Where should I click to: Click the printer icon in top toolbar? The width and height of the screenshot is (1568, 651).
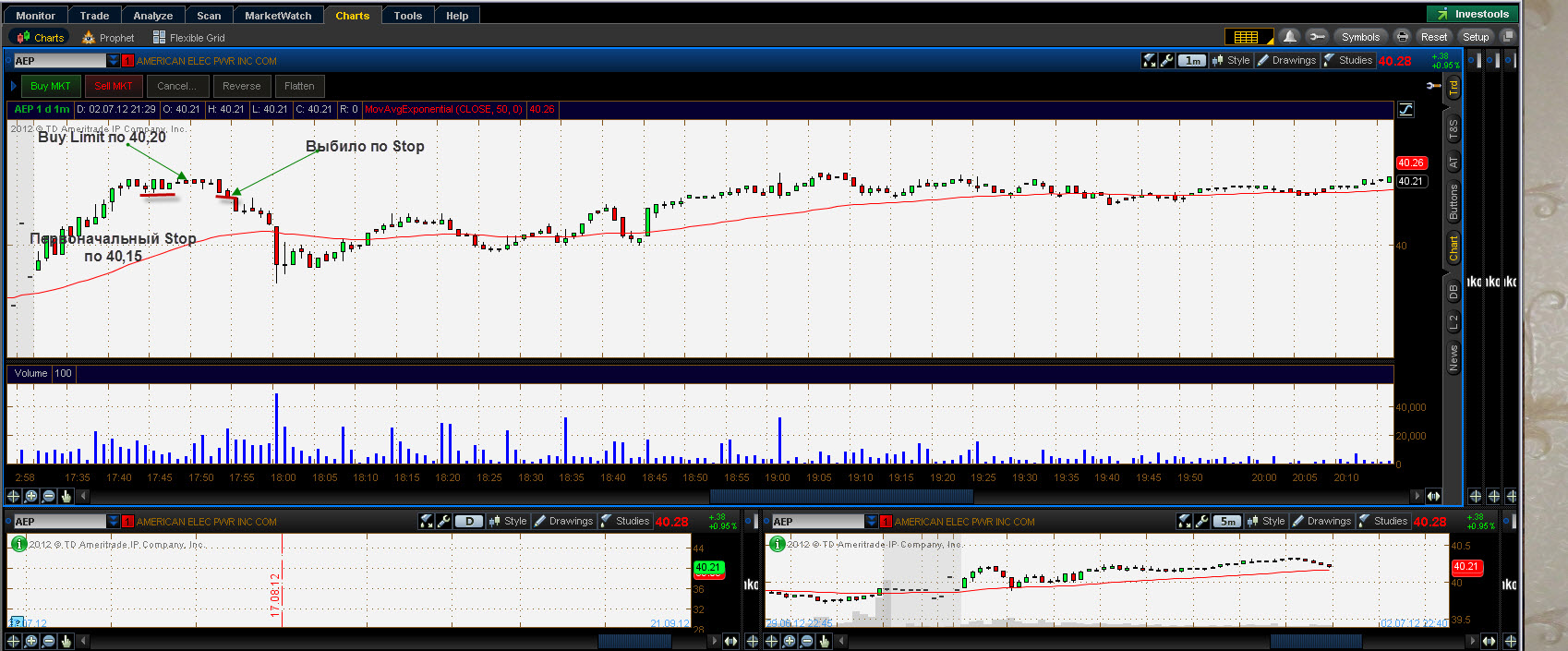click(x=1403, y=37)
